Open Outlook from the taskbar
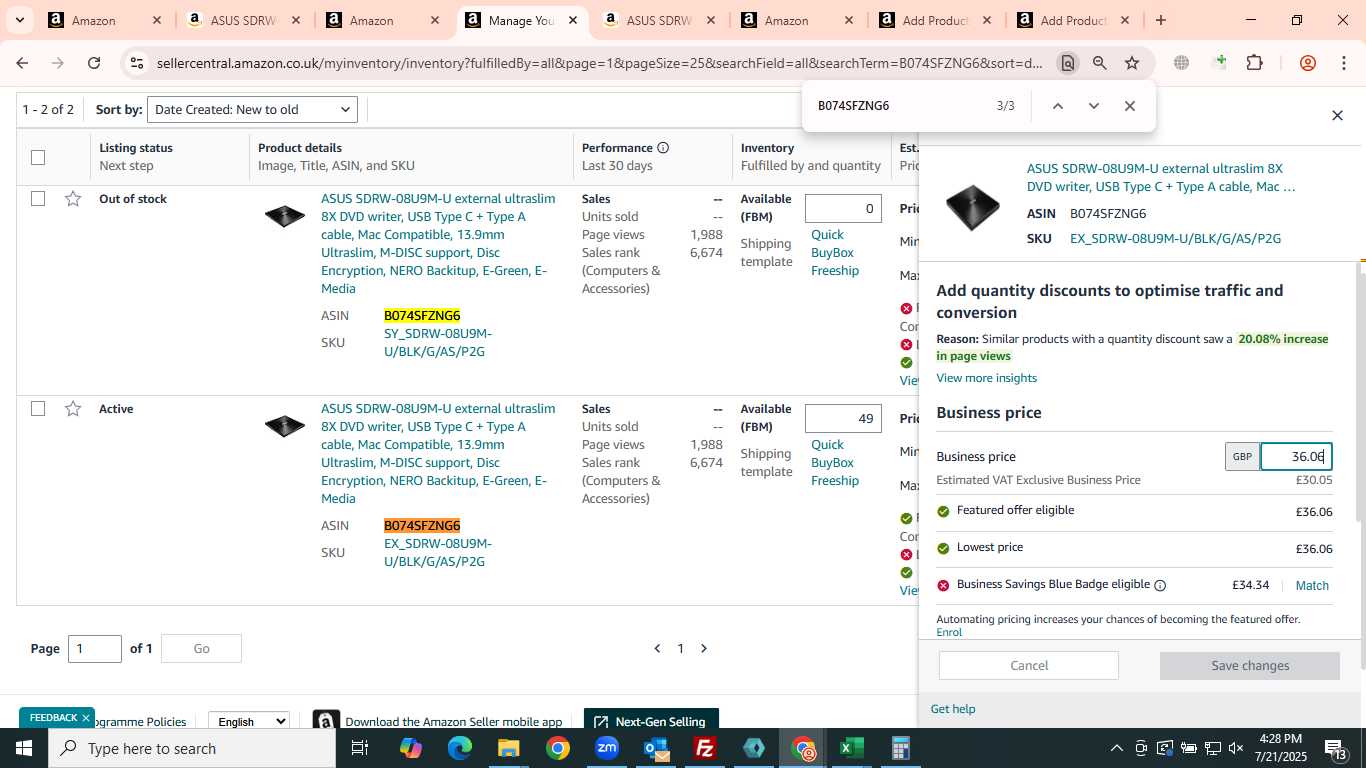Image resolution: width=1366 pixels, height=768 pixels. pos(656,748)
